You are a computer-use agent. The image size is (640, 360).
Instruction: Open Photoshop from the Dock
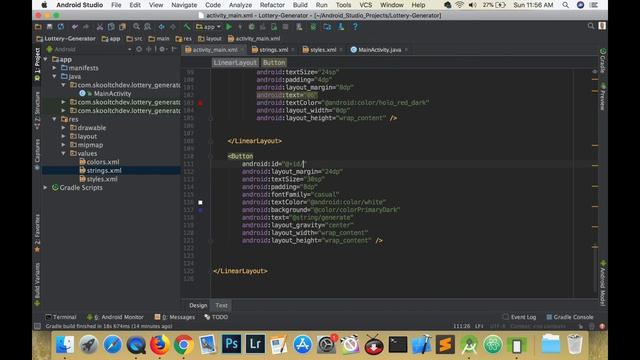coord(231,345)
